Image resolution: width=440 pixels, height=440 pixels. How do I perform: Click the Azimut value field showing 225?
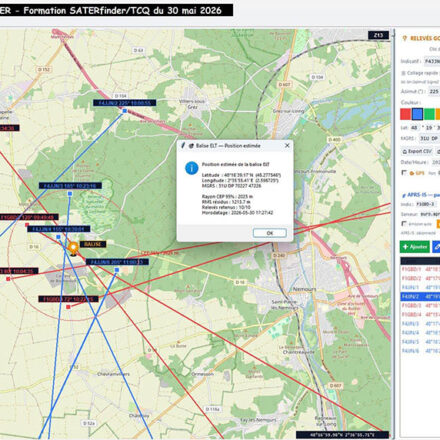[434, 91]
